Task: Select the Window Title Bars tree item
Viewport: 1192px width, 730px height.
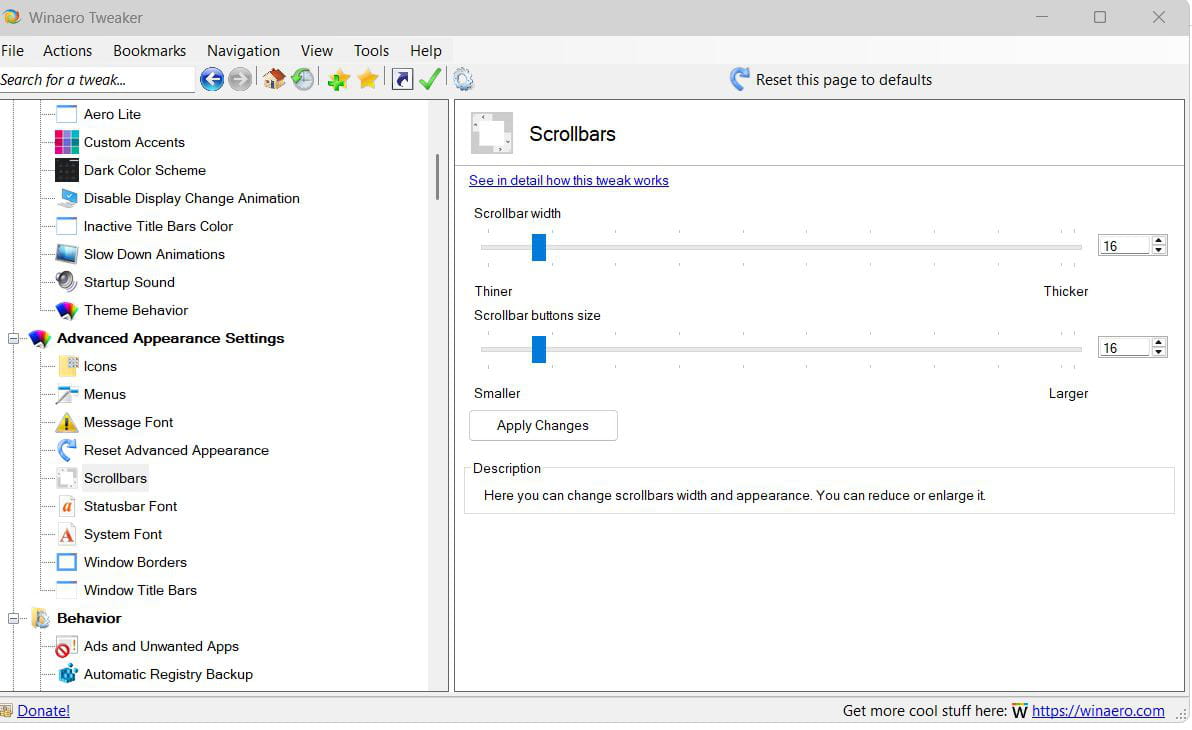Action: pyautogui.click(x=140, y=590)
